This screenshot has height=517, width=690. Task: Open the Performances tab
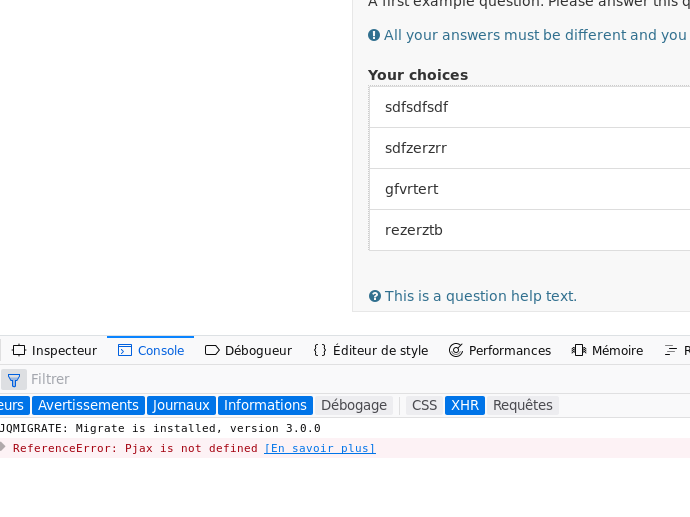pyautogui.click(x=499, y=351)
